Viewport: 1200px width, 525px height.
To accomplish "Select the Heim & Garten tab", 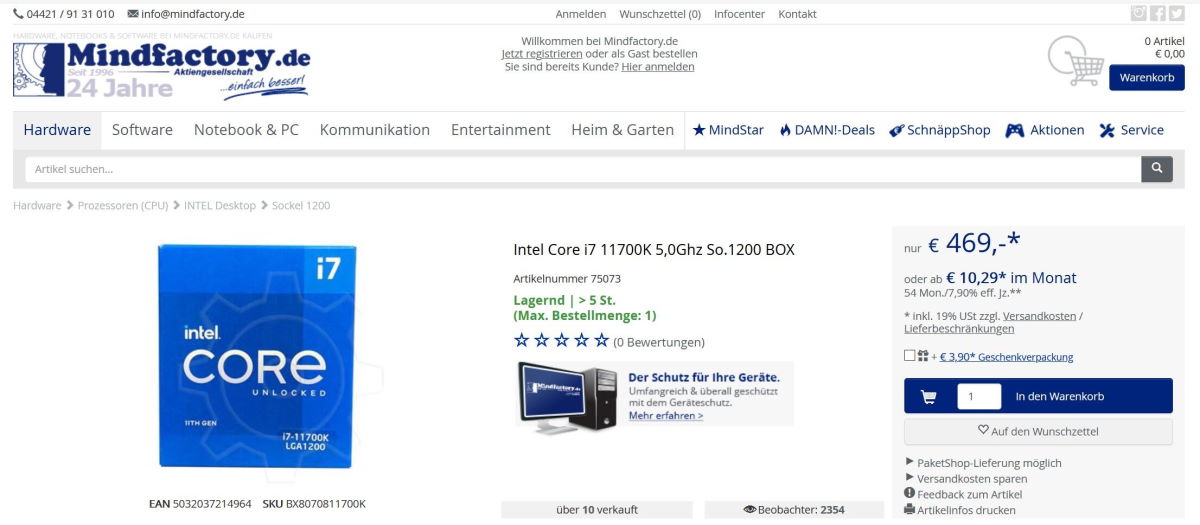I will click(x=623, y=130).
